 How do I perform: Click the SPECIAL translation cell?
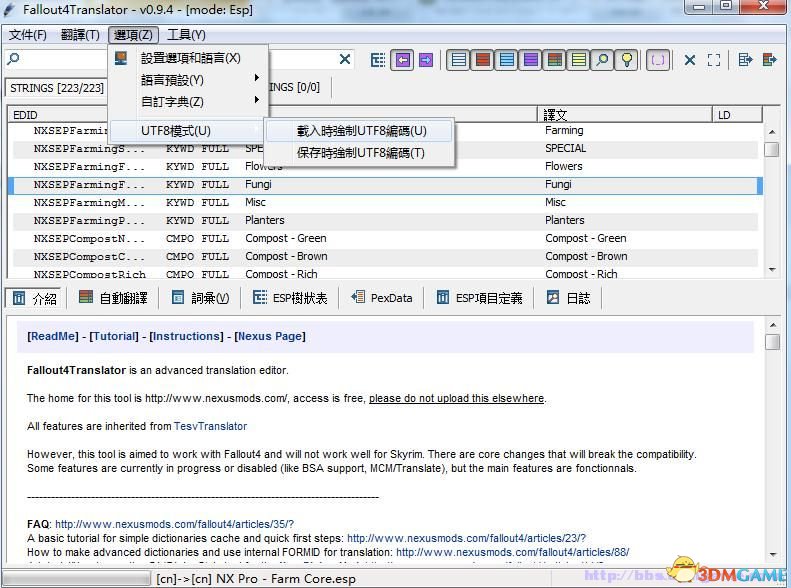pyautogui.click(x=566, y=148)
